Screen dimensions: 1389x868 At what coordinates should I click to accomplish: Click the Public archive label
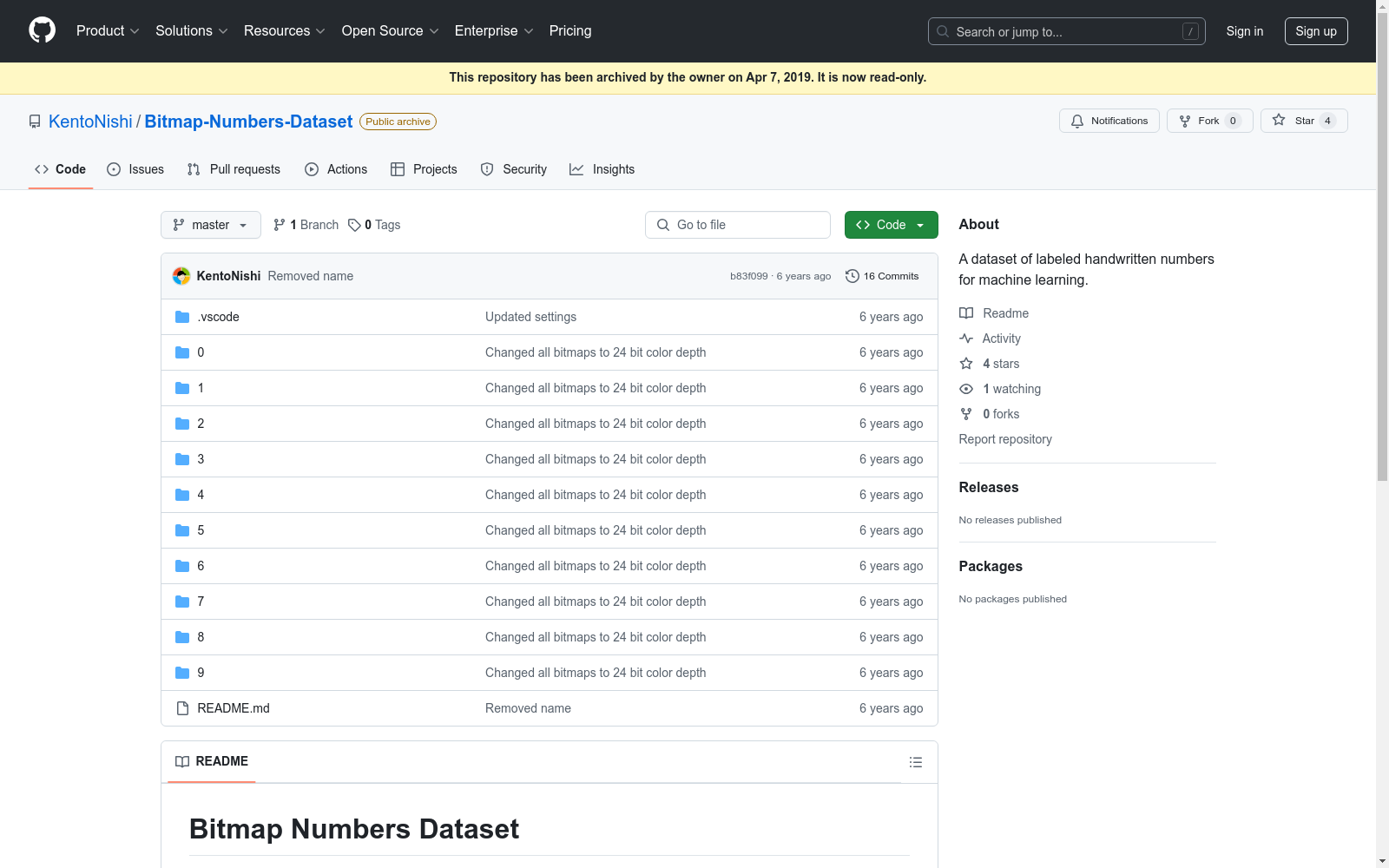[398, 122]
